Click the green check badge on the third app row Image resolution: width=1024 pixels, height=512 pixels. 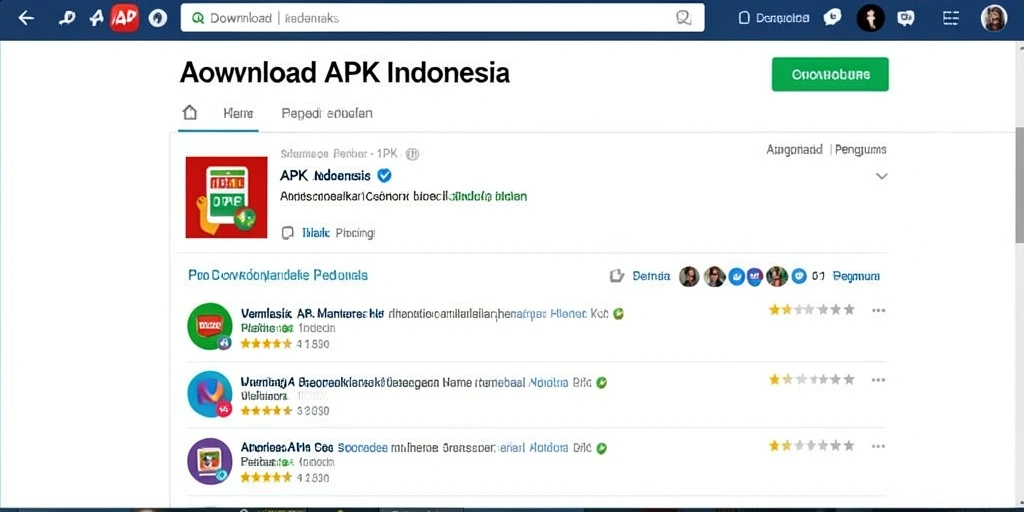[601, 448]
